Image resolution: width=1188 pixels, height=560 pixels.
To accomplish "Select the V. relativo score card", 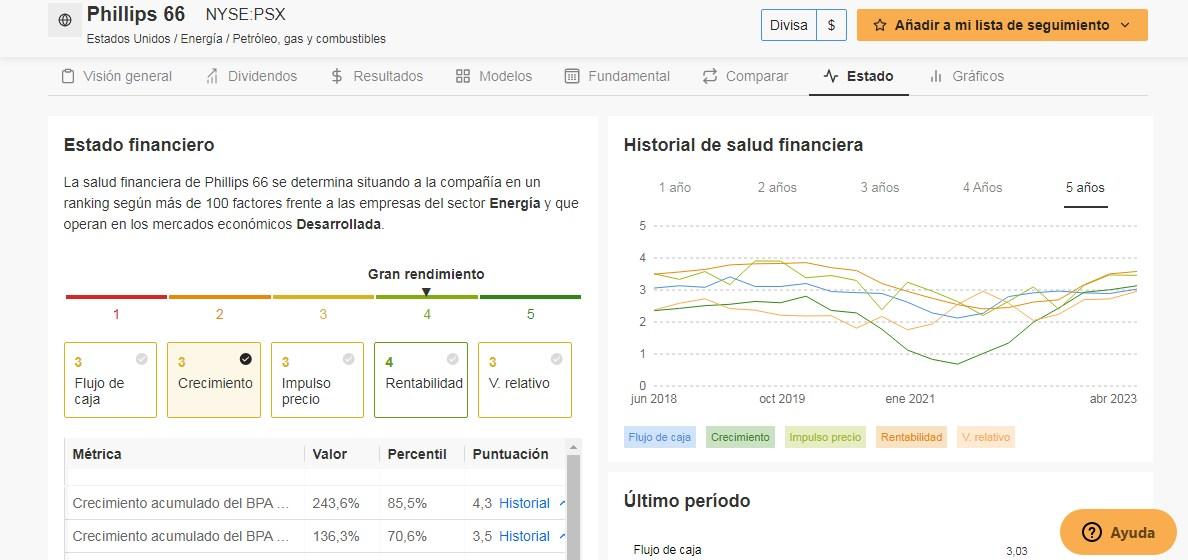I will tap(524, 380).
